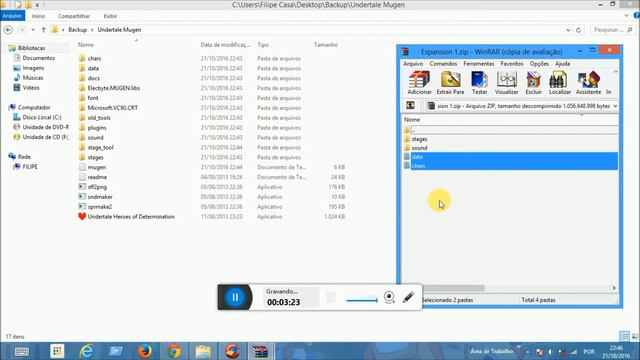Image resolution: width=640 pixels, height=360 pixels.
Task: Open Internet Explorer from taskbar
Action: pyautogui.click(x=86, y=351)
